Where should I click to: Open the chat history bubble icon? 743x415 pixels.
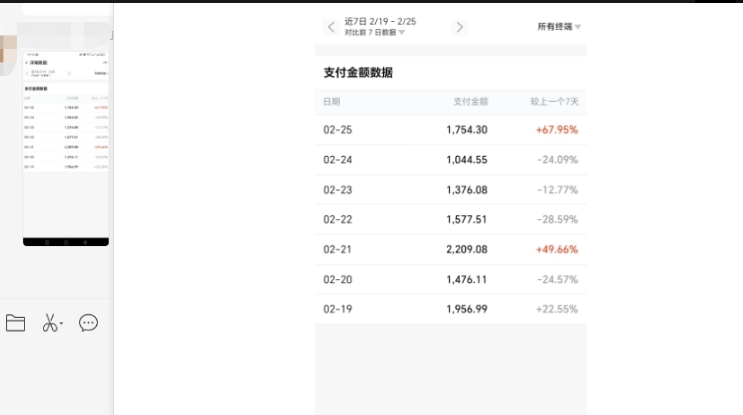click(x=88, y=323)
